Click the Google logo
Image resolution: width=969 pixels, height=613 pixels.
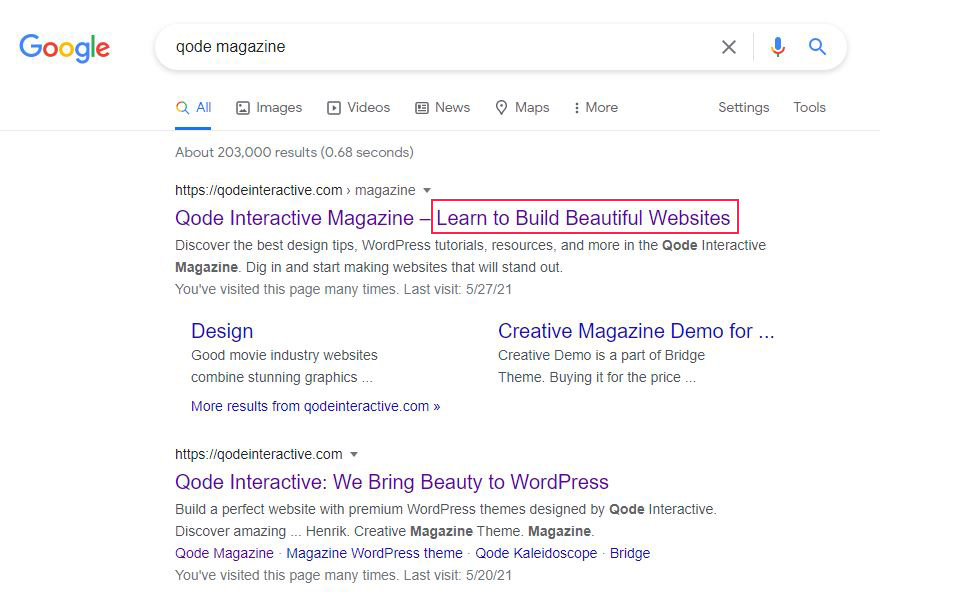point(64,48)
